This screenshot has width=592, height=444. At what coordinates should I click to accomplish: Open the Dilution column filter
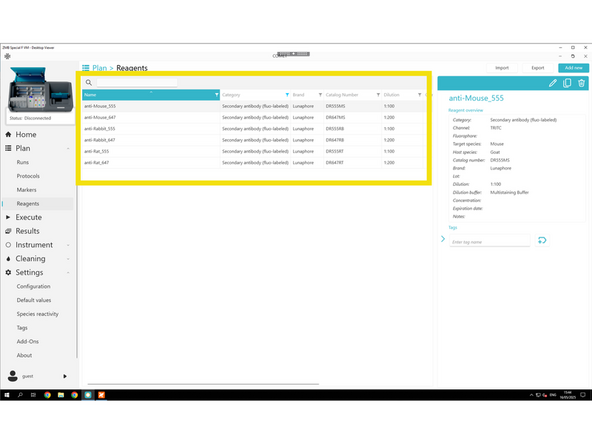(x=419, y=95)
